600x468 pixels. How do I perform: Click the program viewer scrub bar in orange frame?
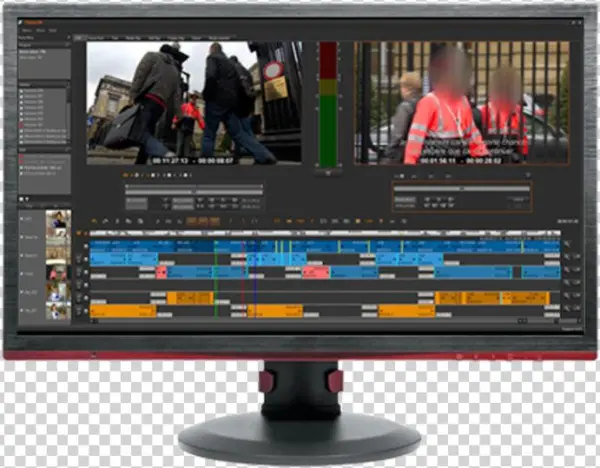pos(462,189)
